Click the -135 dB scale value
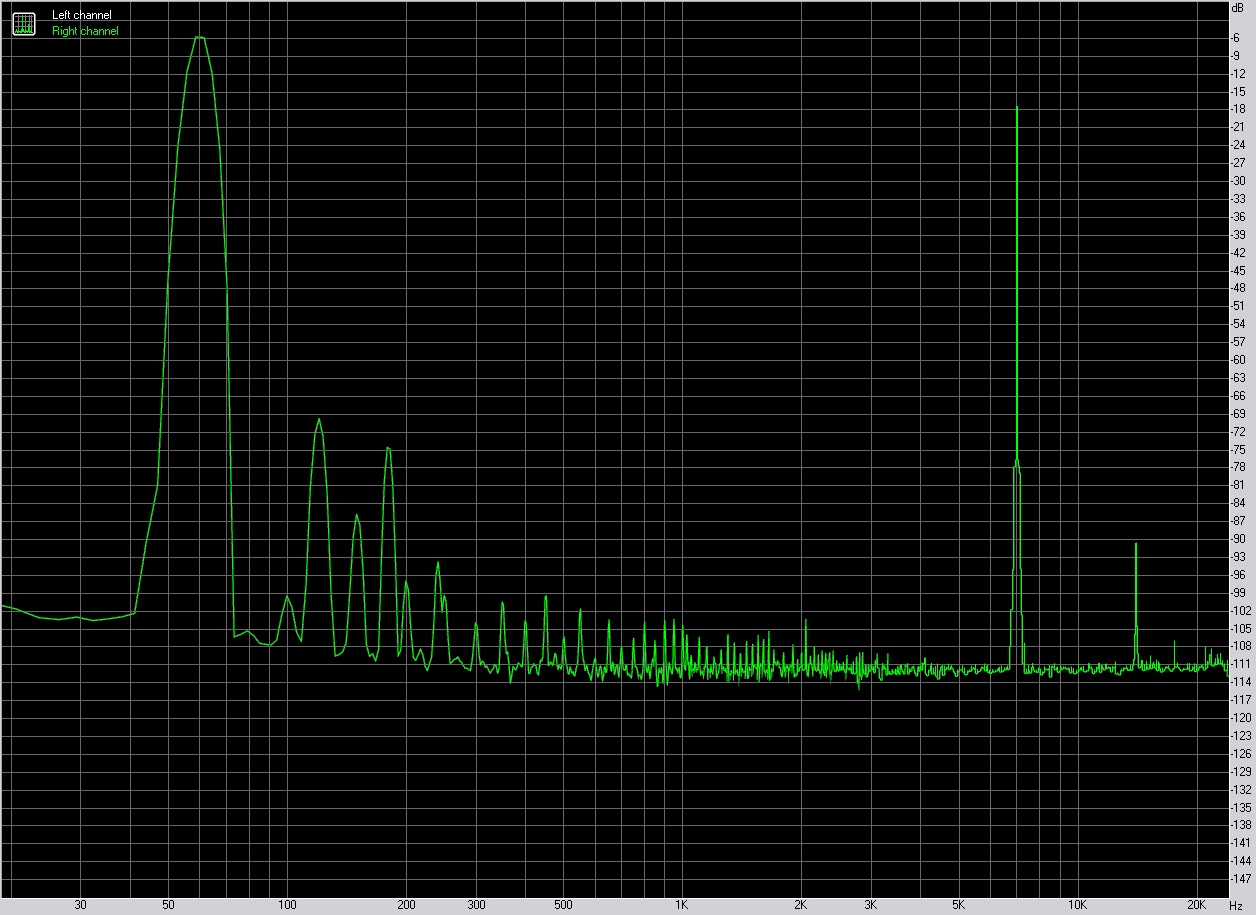The height and width of the screenshot is (915, 1256). (1242, 808)
